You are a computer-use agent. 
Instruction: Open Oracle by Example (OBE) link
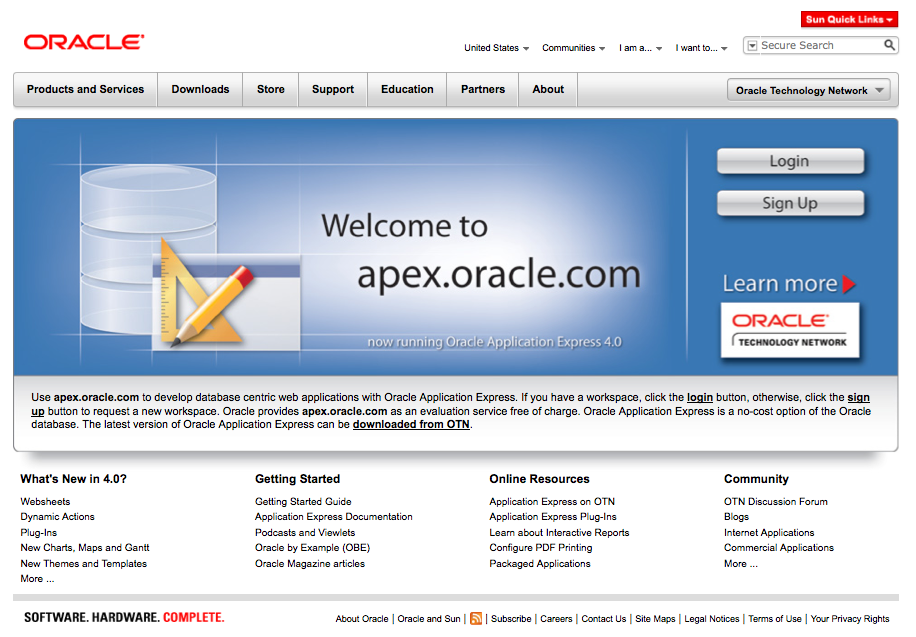pos(313,548)
